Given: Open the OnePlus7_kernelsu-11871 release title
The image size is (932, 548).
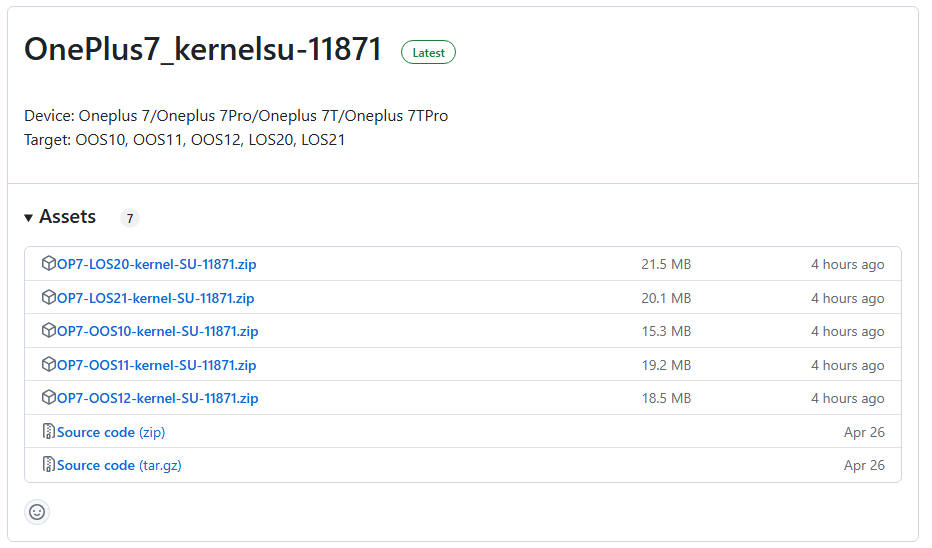Looking at the screenshot, I should pyautogui.click(x=203, y=49).
